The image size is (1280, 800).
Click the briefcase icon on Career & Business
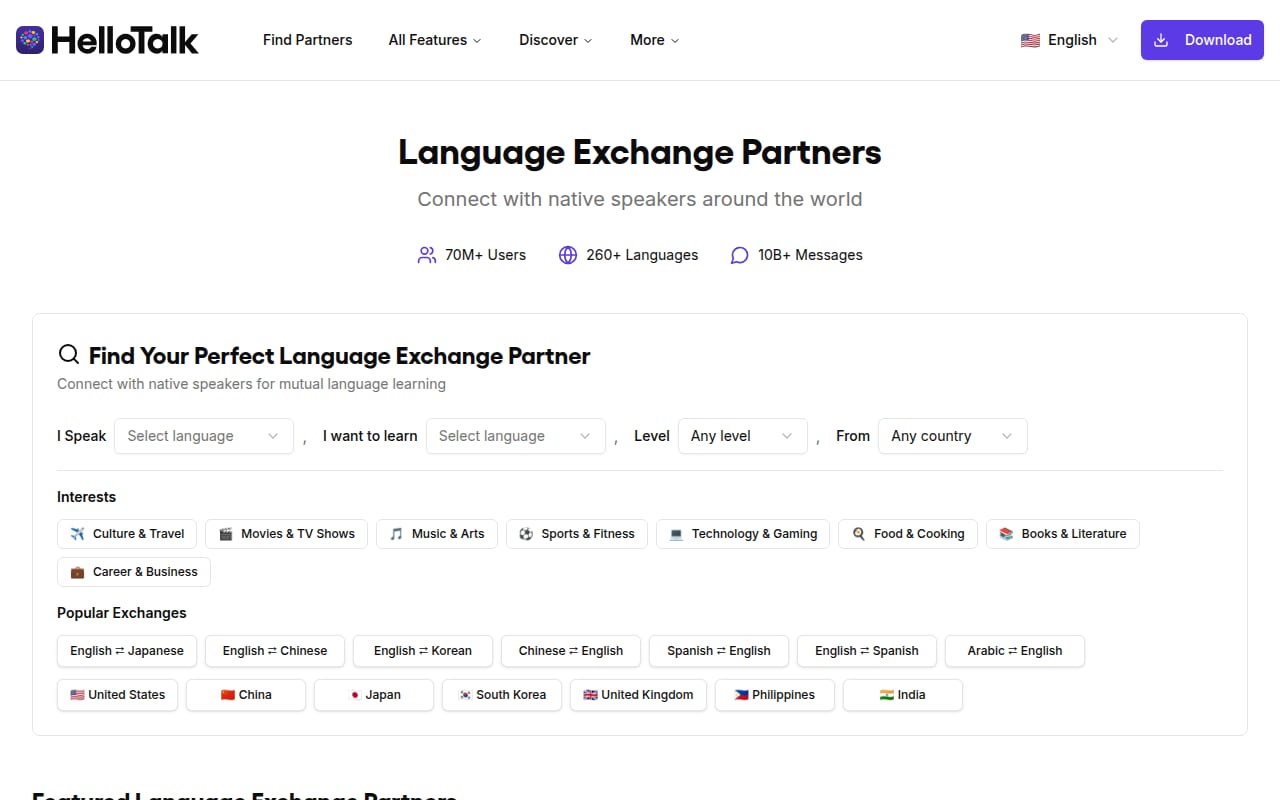point(77,572)
